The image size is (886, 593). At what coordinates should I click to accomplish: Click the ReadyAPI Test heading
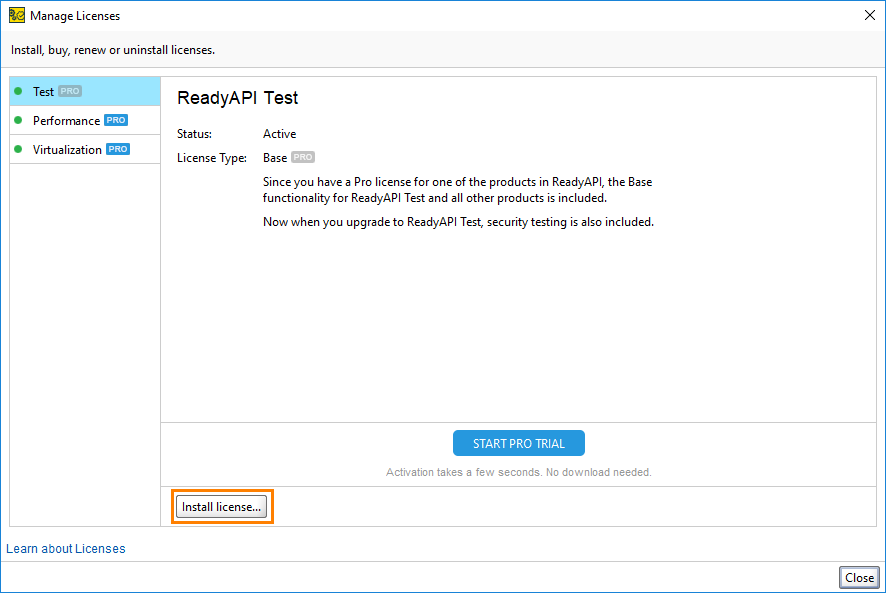pyautogui.click(x=238, y=98)
